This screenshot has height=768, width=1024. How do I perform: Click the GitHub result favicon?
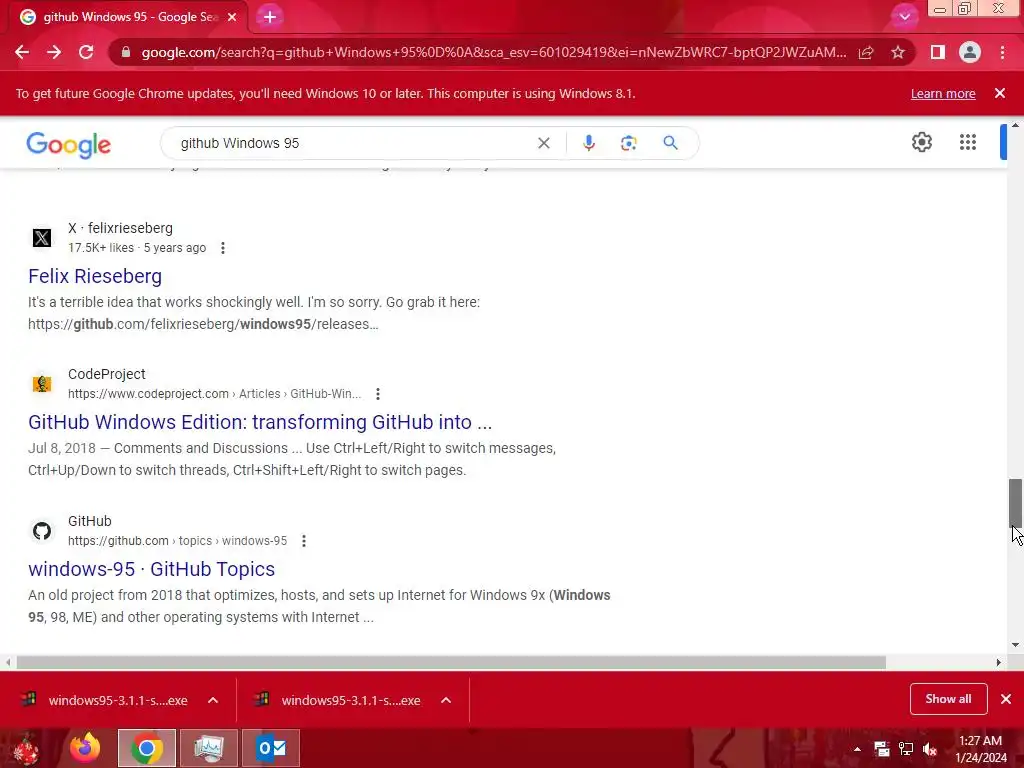click(42, 531)
